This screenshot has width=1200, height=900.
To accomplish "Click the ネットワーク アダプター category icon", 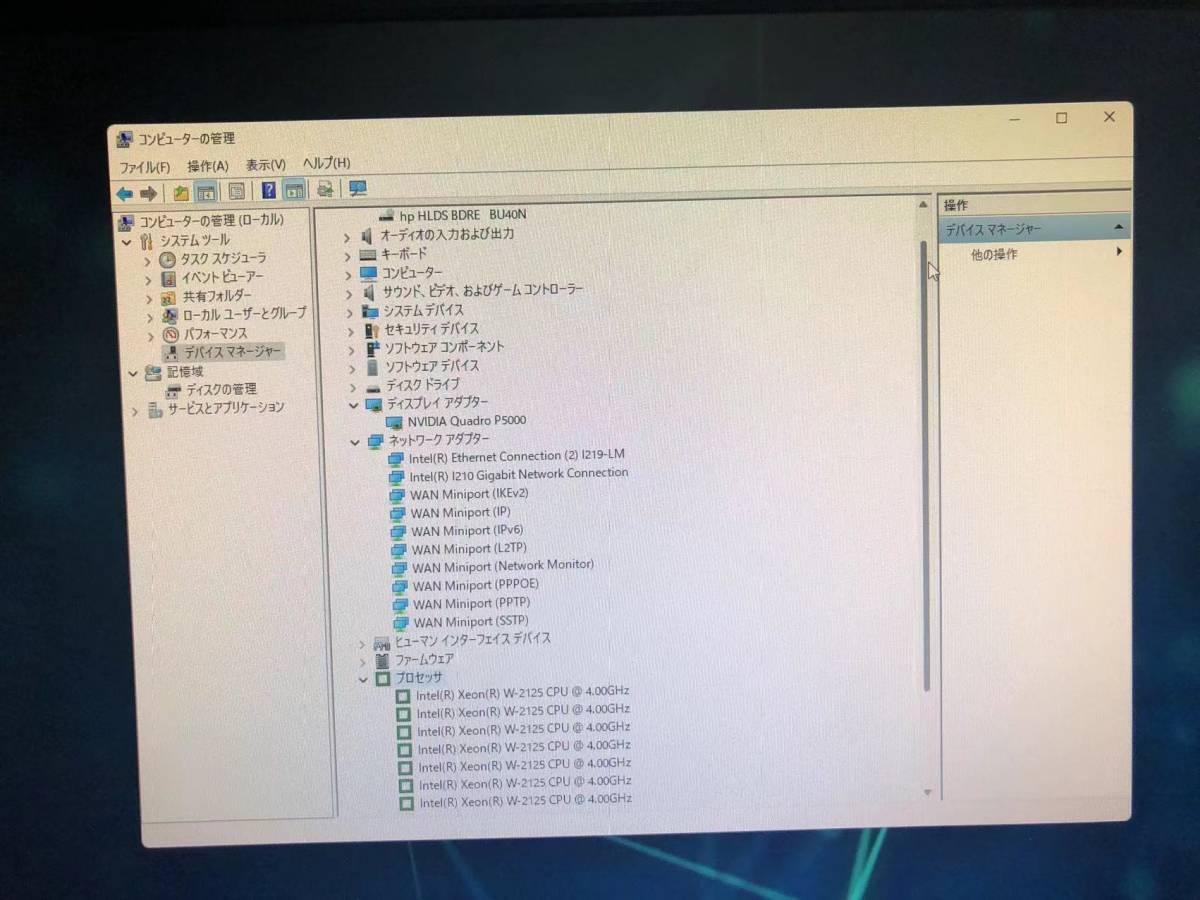I will click(x=375, y=441).
